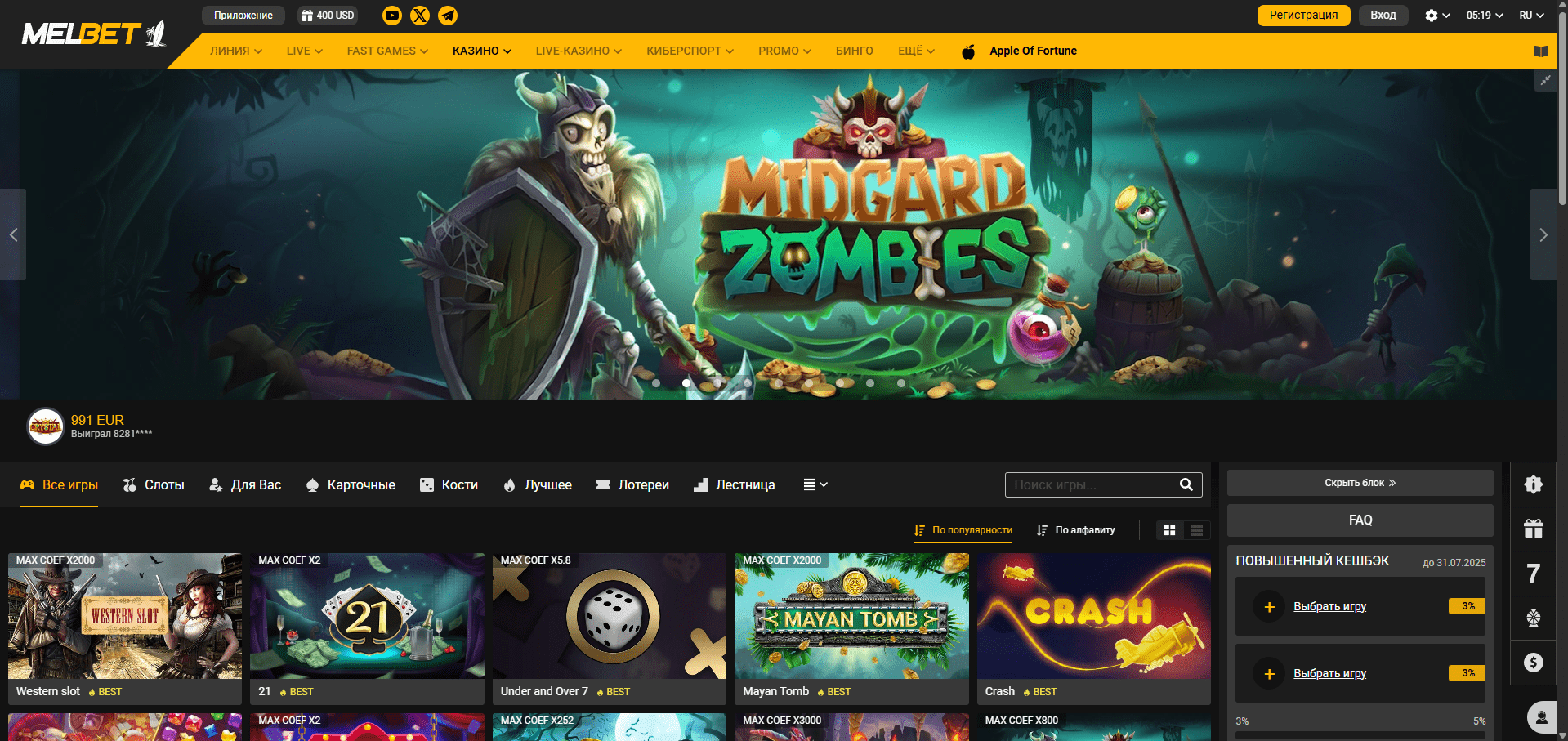
Task: Select the Все игры tab
Action: (x=59, y=485)
